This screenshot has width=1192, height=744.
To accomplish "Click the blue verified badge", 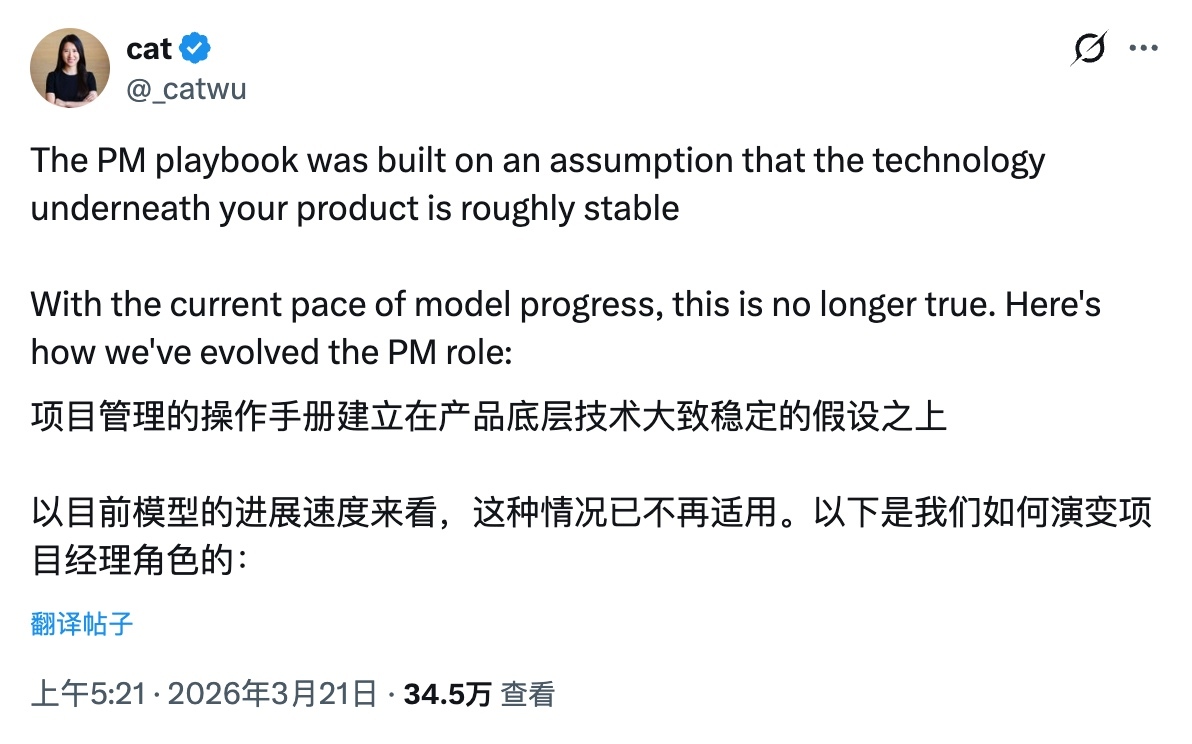I will tap(194, 48).
